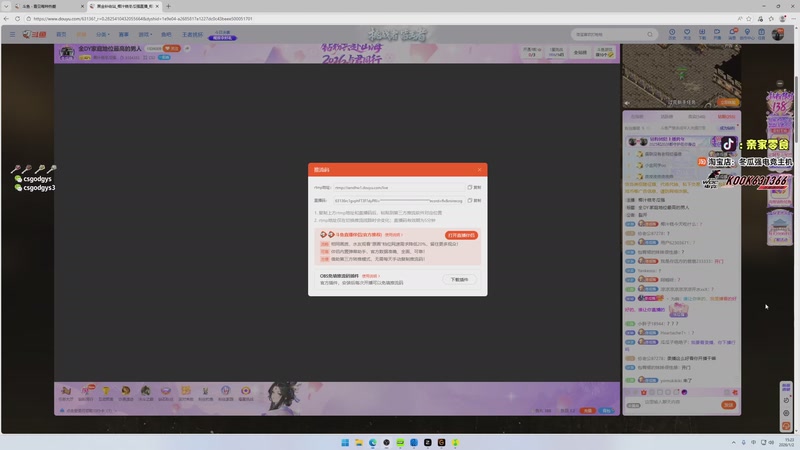The width and height of the screenshot is (800, 450).
Task: Click the magnifier search icon
Action: 649,34
